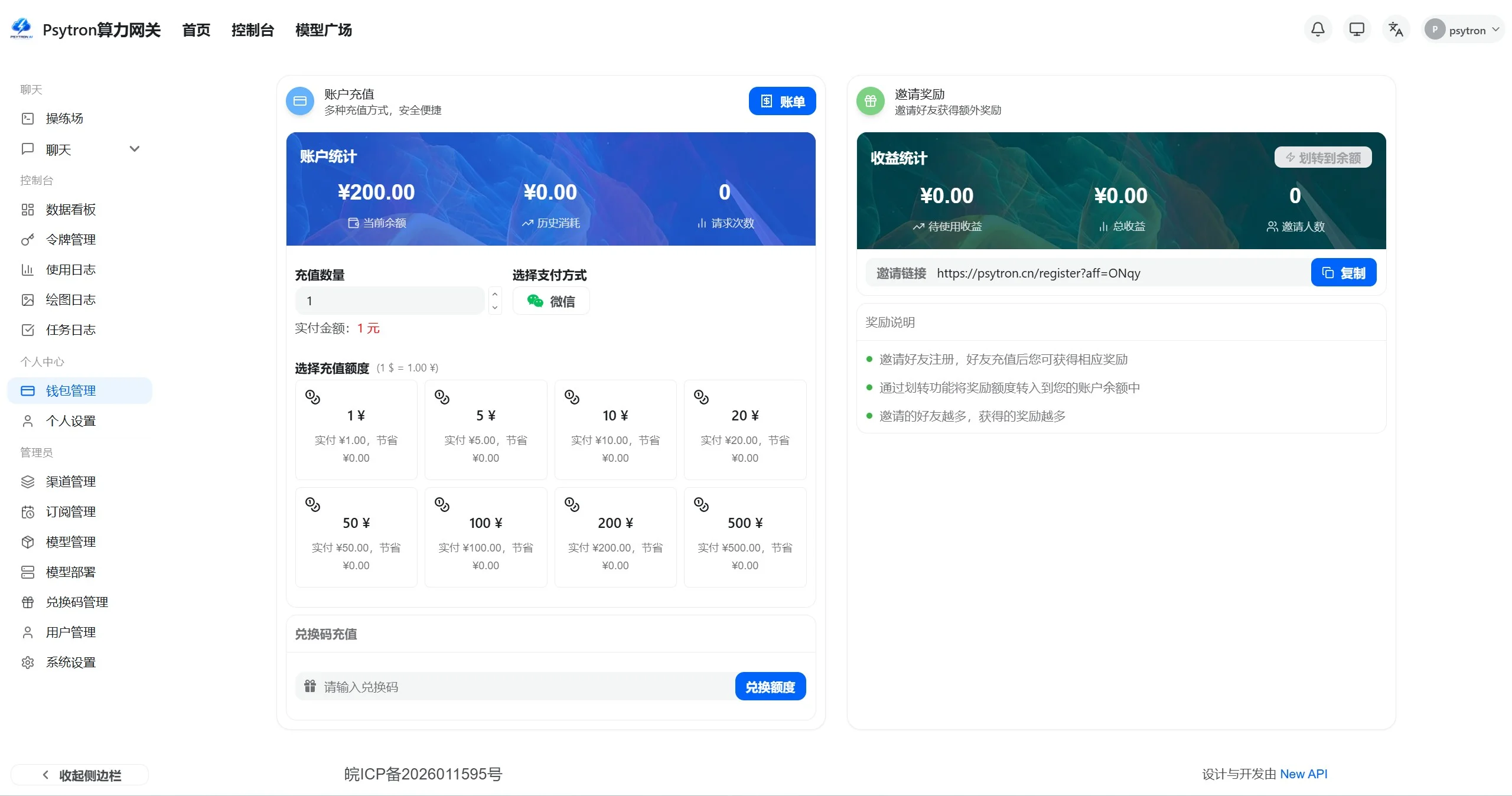Image resolution: width=1512 pixels, height=796 pixels.
Task: Click the Psytron logo icon
Action: click(x=21, y=28)
